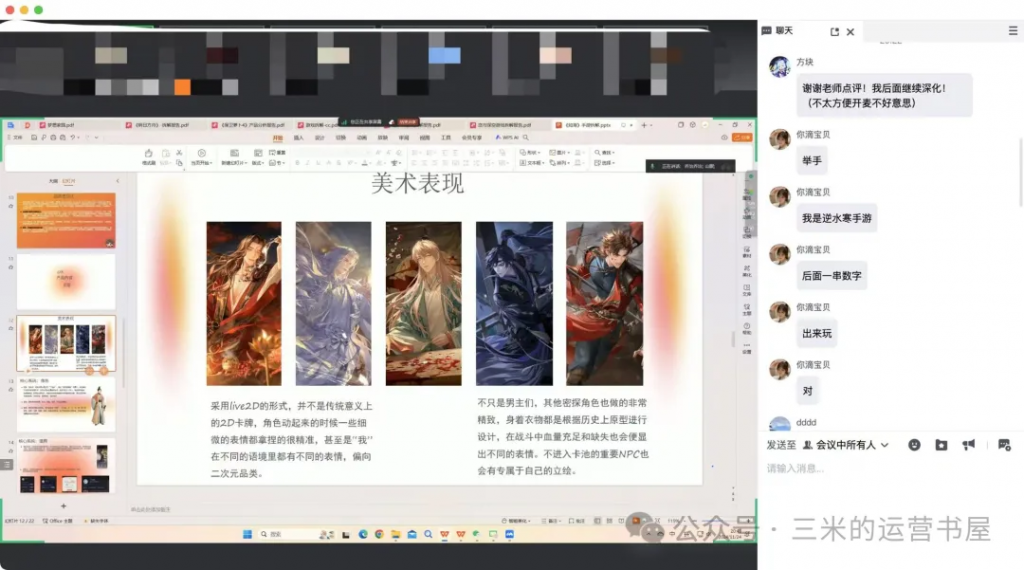
Task: Click the emoji icon in chat toolbar
Action: tap(914, 444)
